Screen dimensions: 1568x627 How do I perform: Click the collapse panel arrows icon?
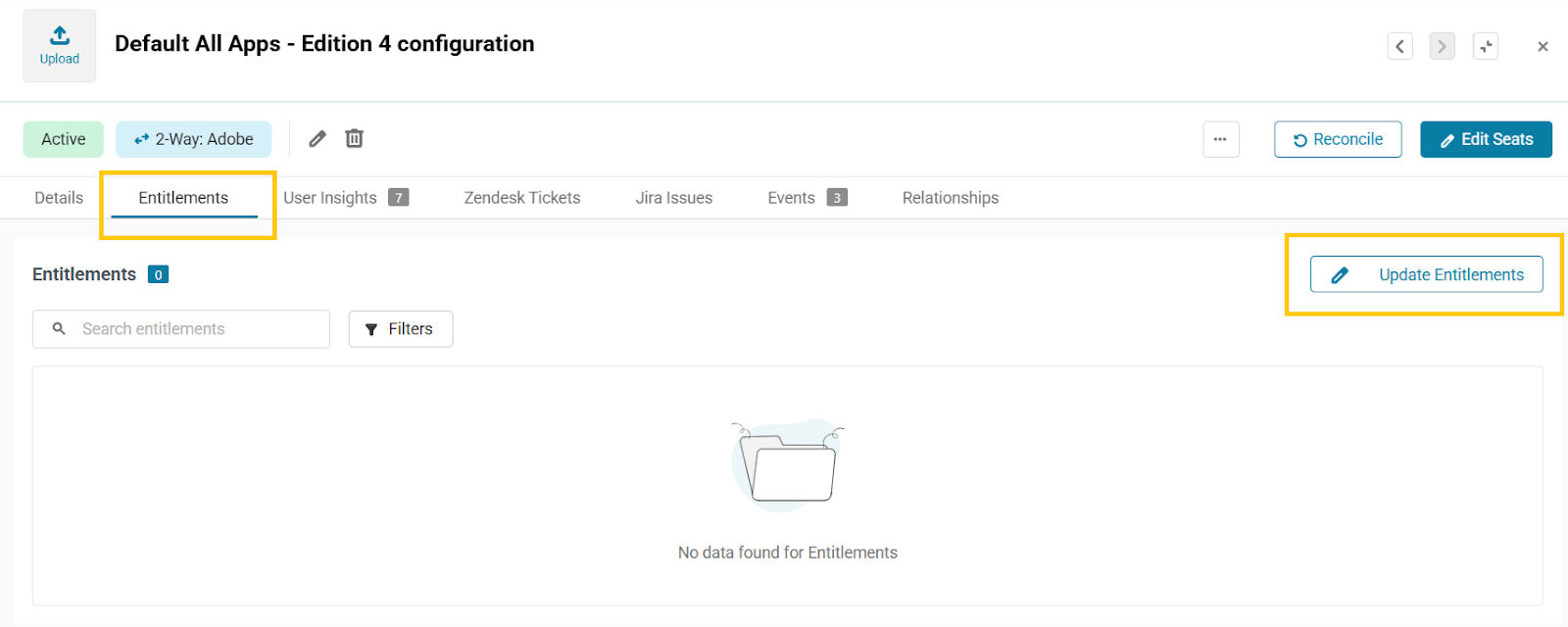(1486, 46)
